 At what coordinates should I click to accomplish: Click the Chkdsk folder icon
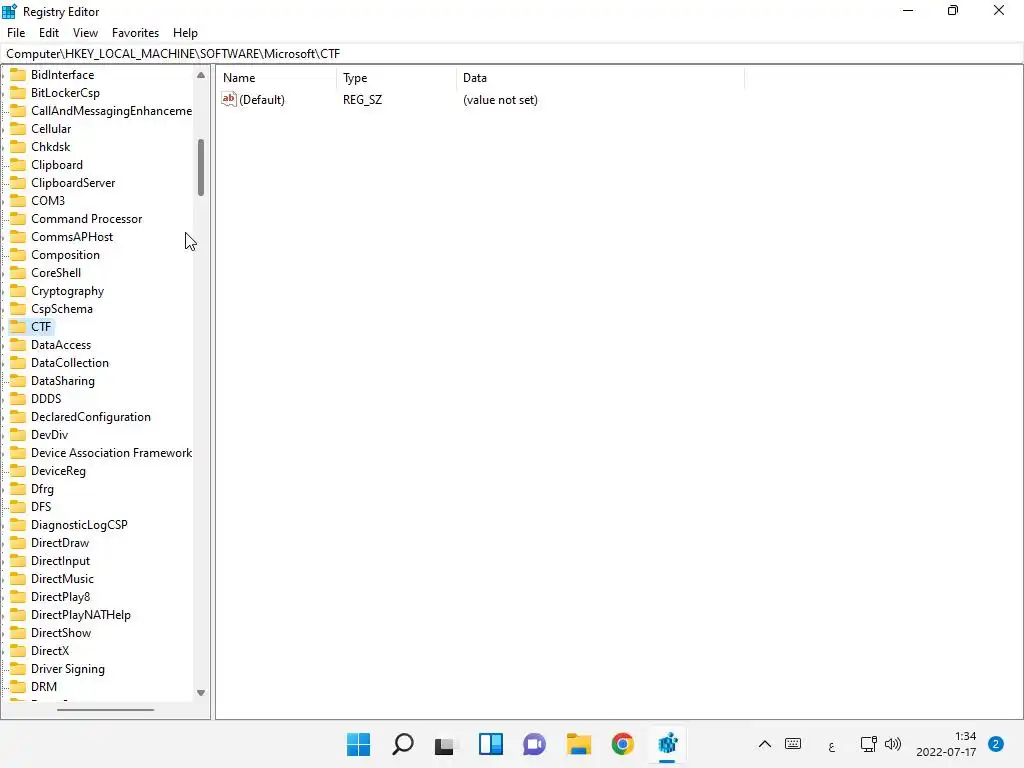pos(18,147)
